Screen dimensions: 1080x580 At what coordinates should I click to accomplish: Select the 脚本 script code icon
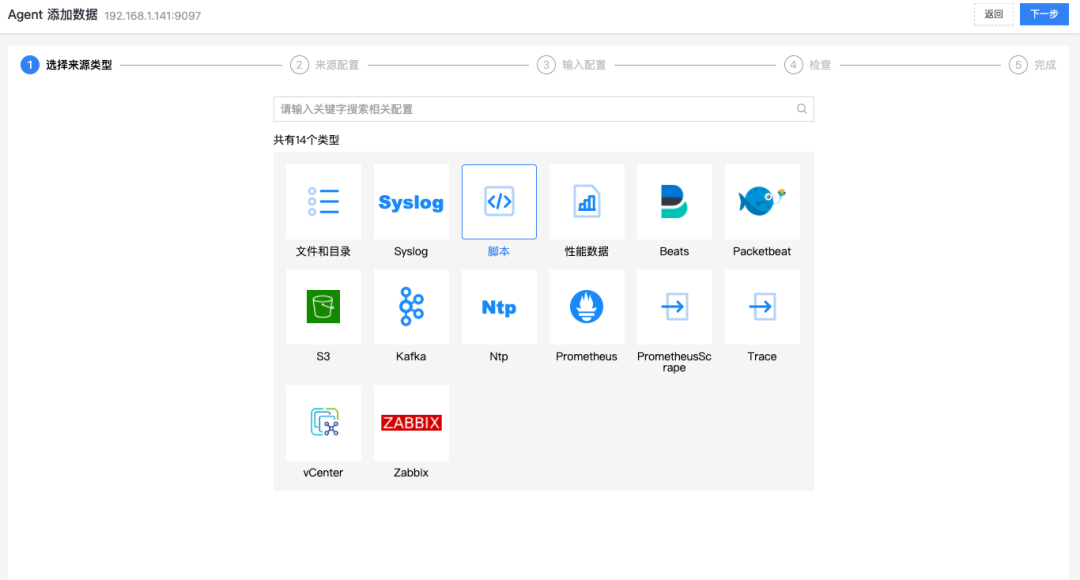pos(499,202)
